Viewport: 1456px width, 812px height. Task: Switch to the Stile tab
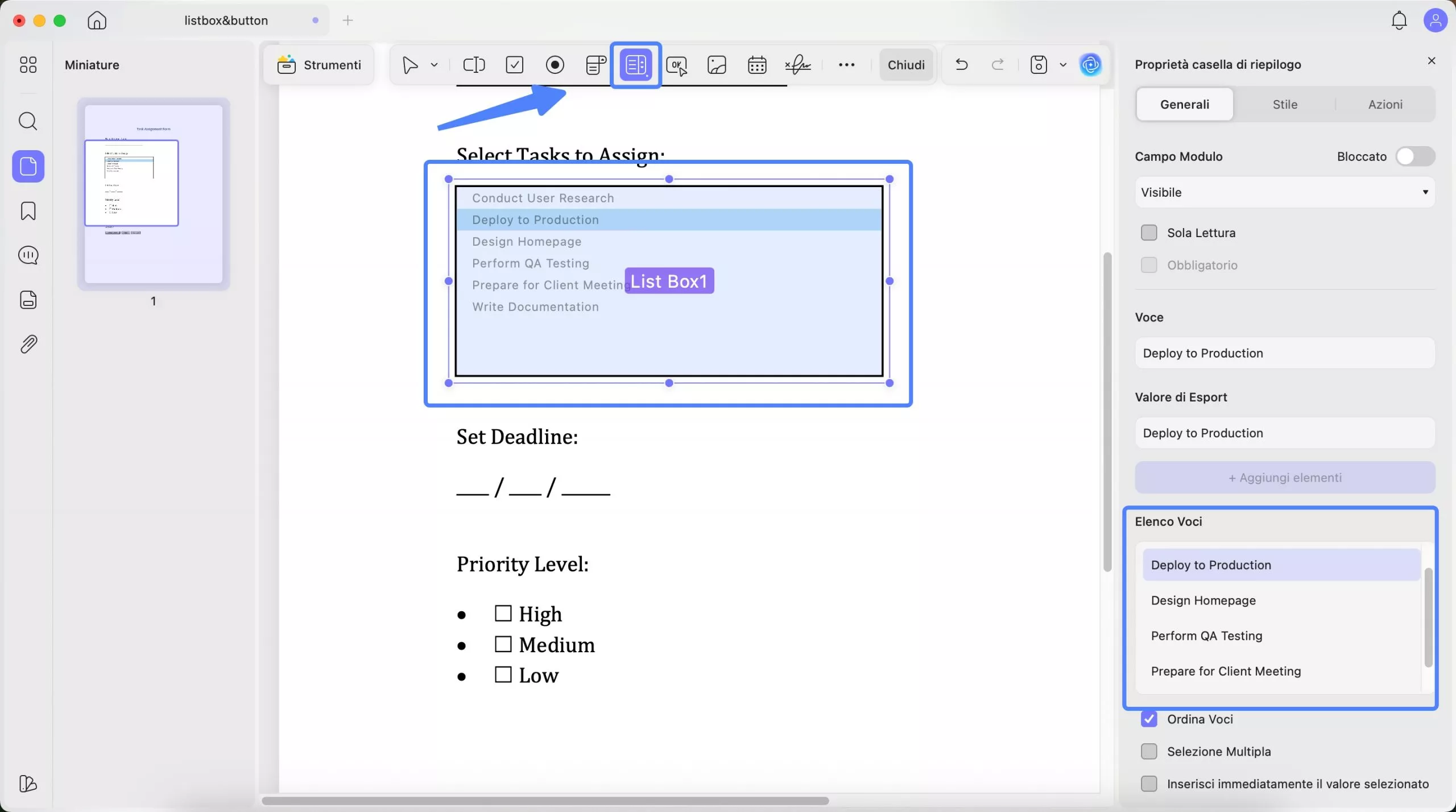tap(1285, 104)
